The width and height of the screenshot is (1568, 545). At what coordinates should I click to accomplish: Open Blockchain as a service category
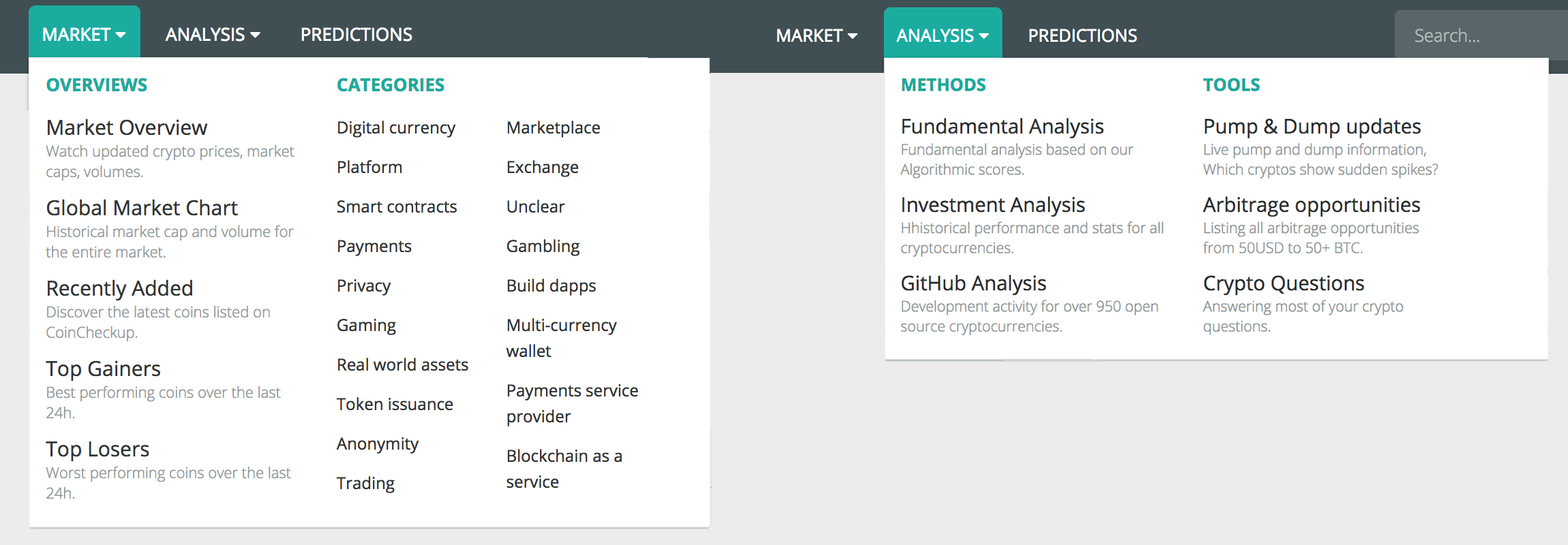coord(564,469)
